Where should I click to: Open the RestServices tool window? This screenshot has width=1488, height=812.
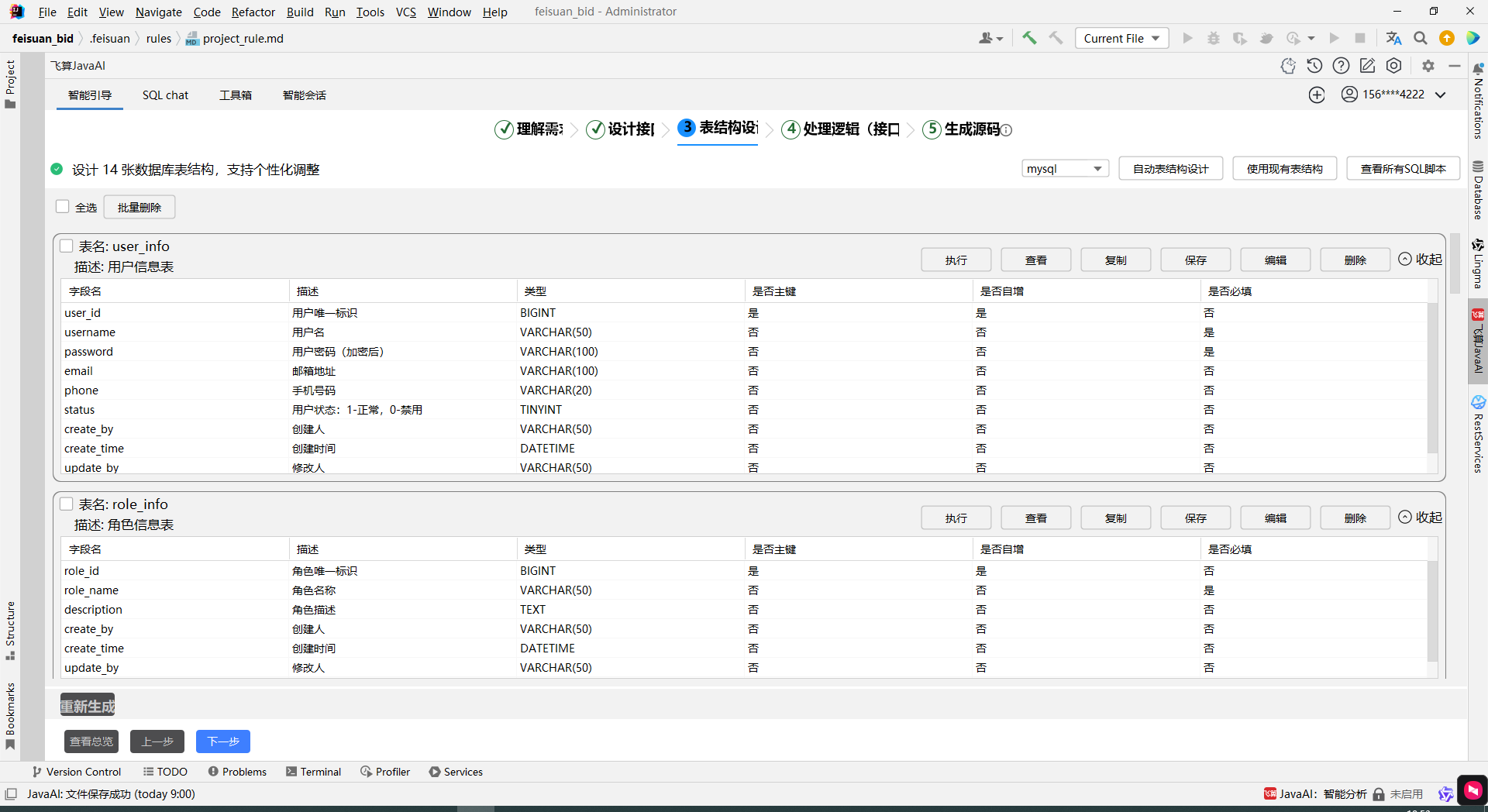coord(1478,434)
